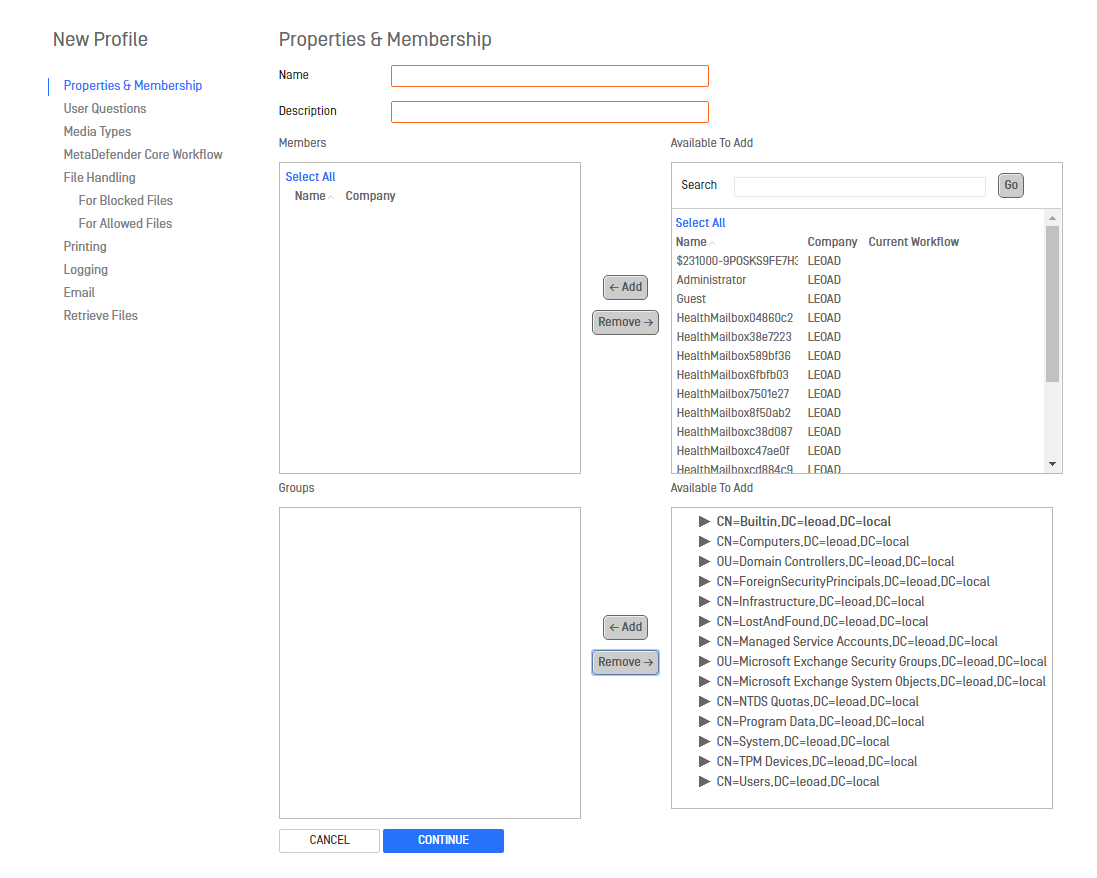This screenshot has height=878, width=1097.
Task: Click the profile Name input field
Action: (x=549, y=76)
